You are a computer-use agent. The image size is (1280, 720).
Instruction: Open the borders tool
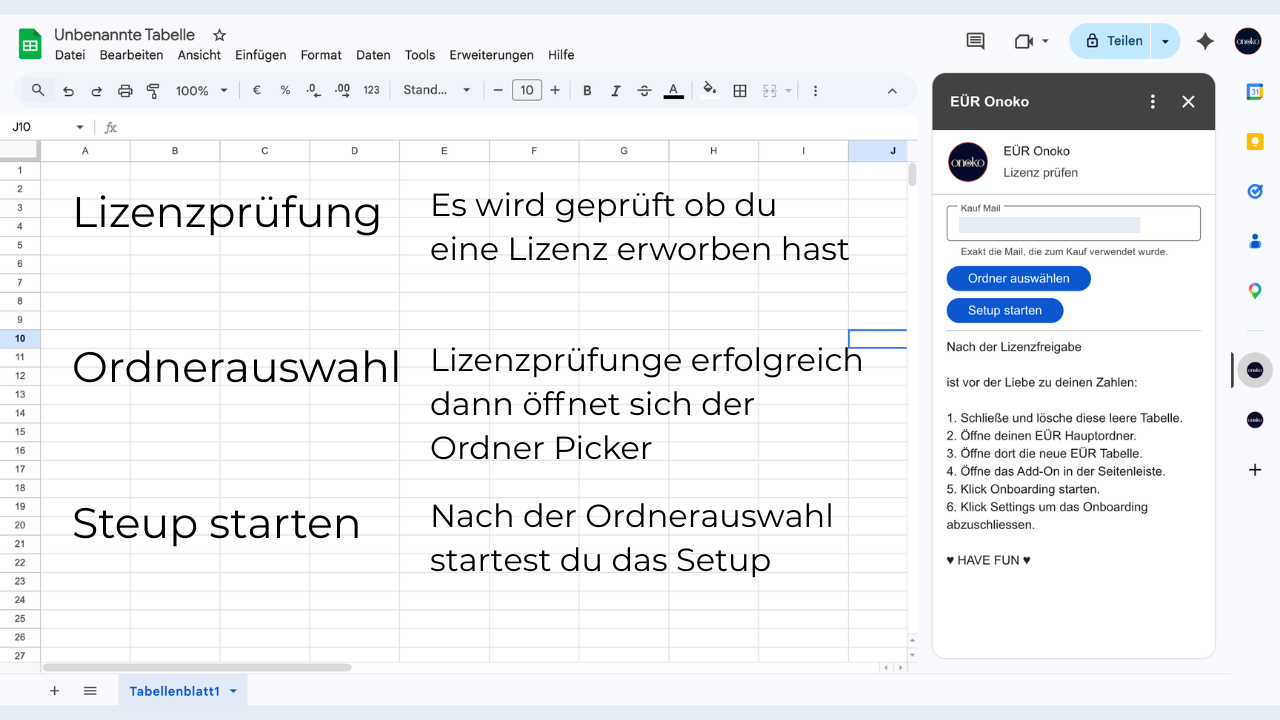click(740, 90)
